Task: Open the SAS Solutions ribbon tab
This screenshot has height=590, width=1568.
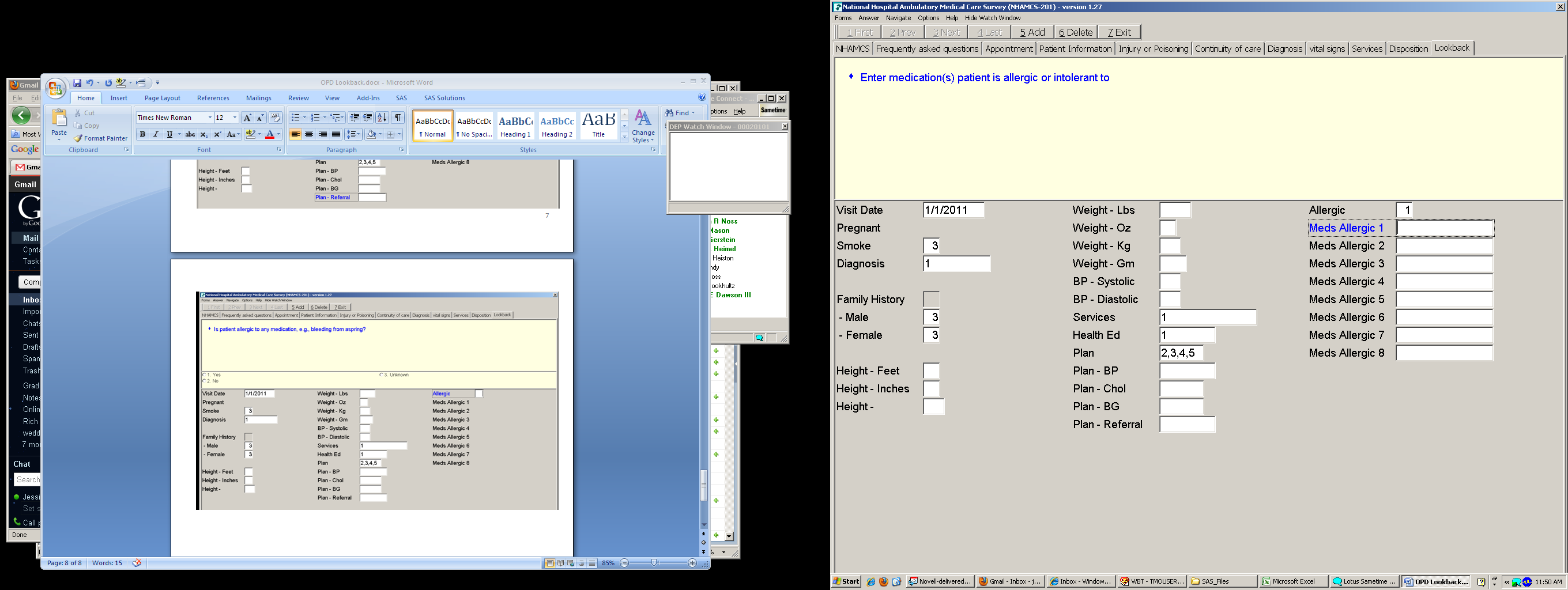Action: [x=444, y=98]
